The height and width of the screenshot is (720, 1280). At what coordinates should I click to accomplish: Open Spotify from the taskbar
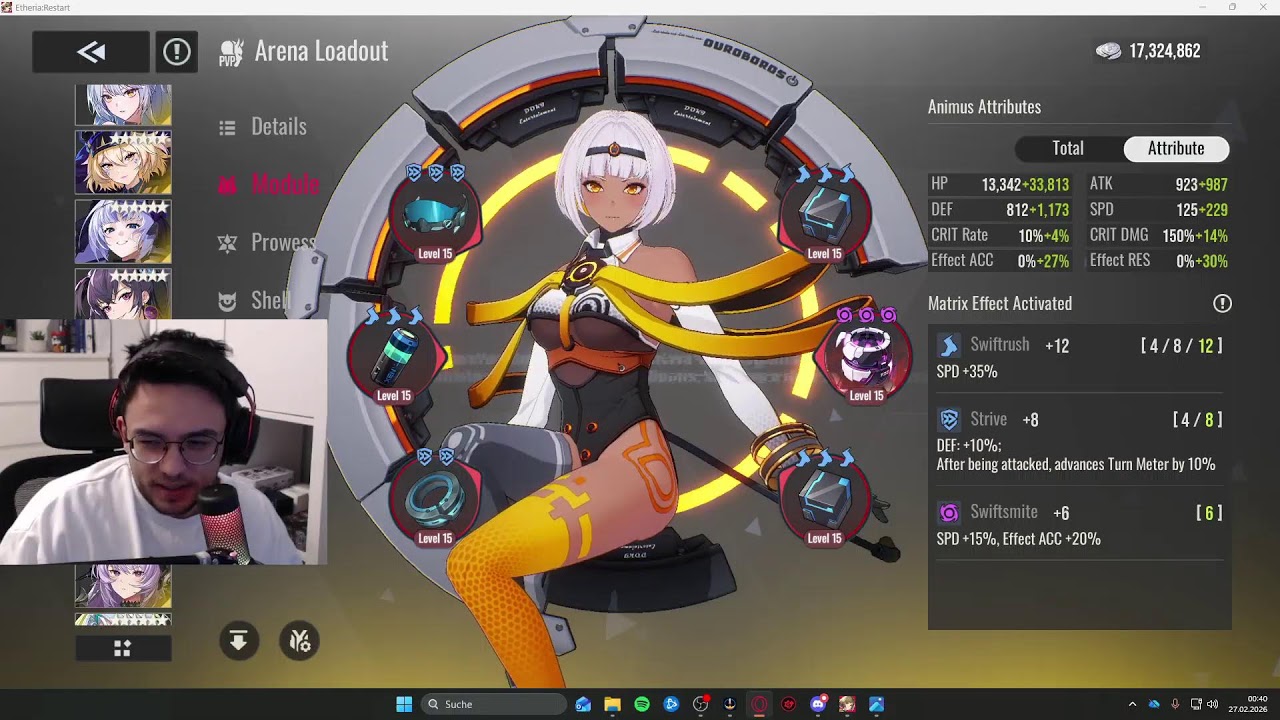tap(642, 704)
